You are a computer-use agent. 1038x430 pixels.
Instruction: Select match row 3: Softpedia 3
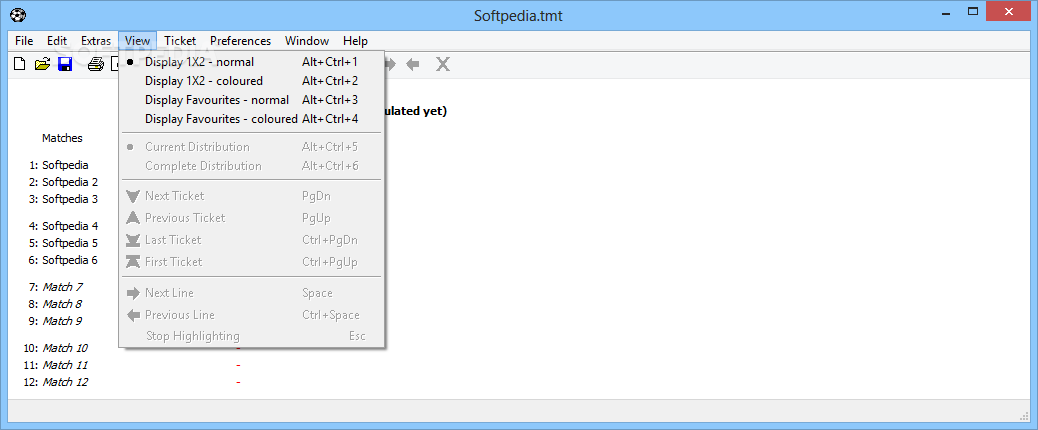64,199
